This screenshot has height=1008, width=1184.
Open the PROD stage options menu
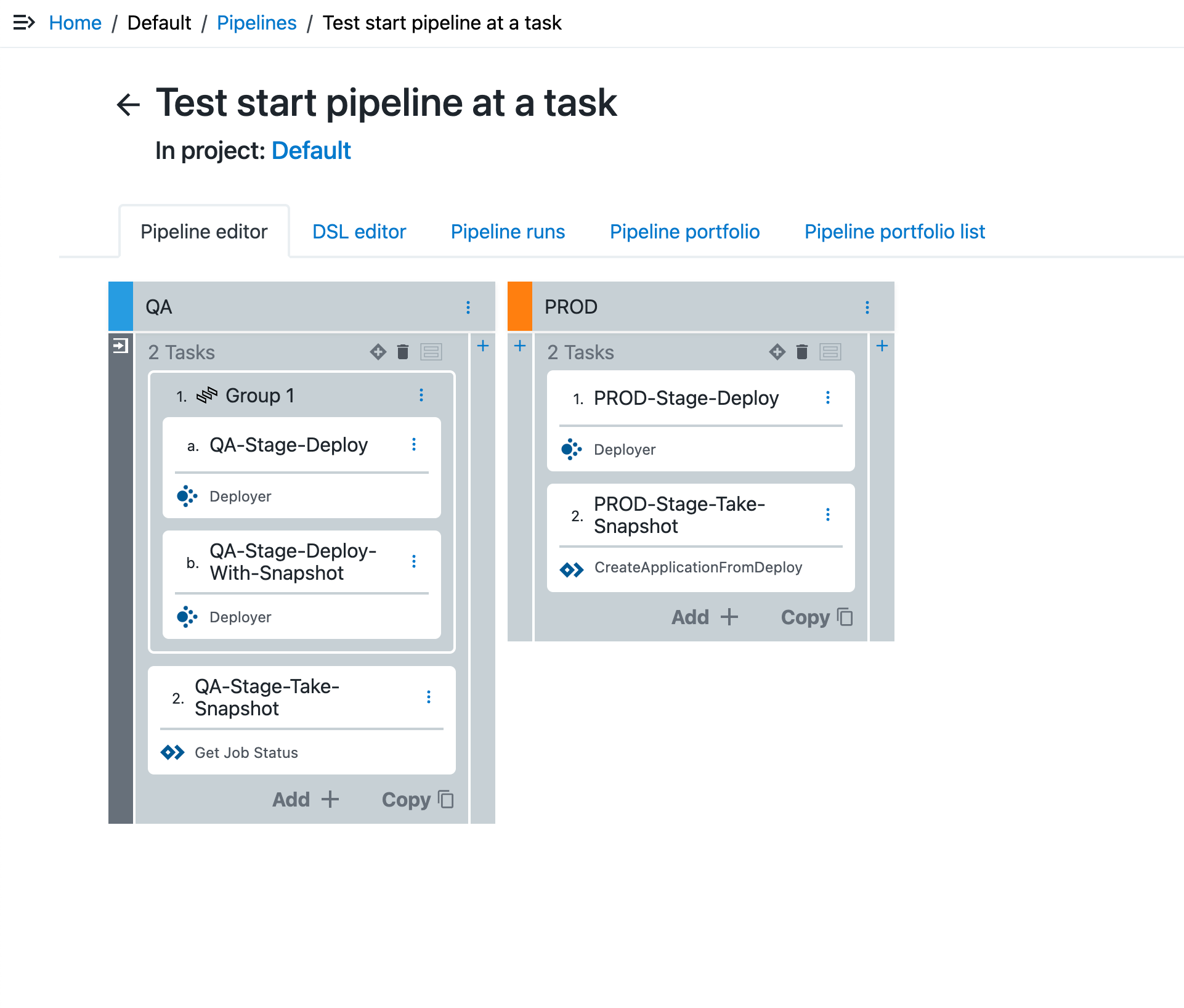(x=867, y=307)
